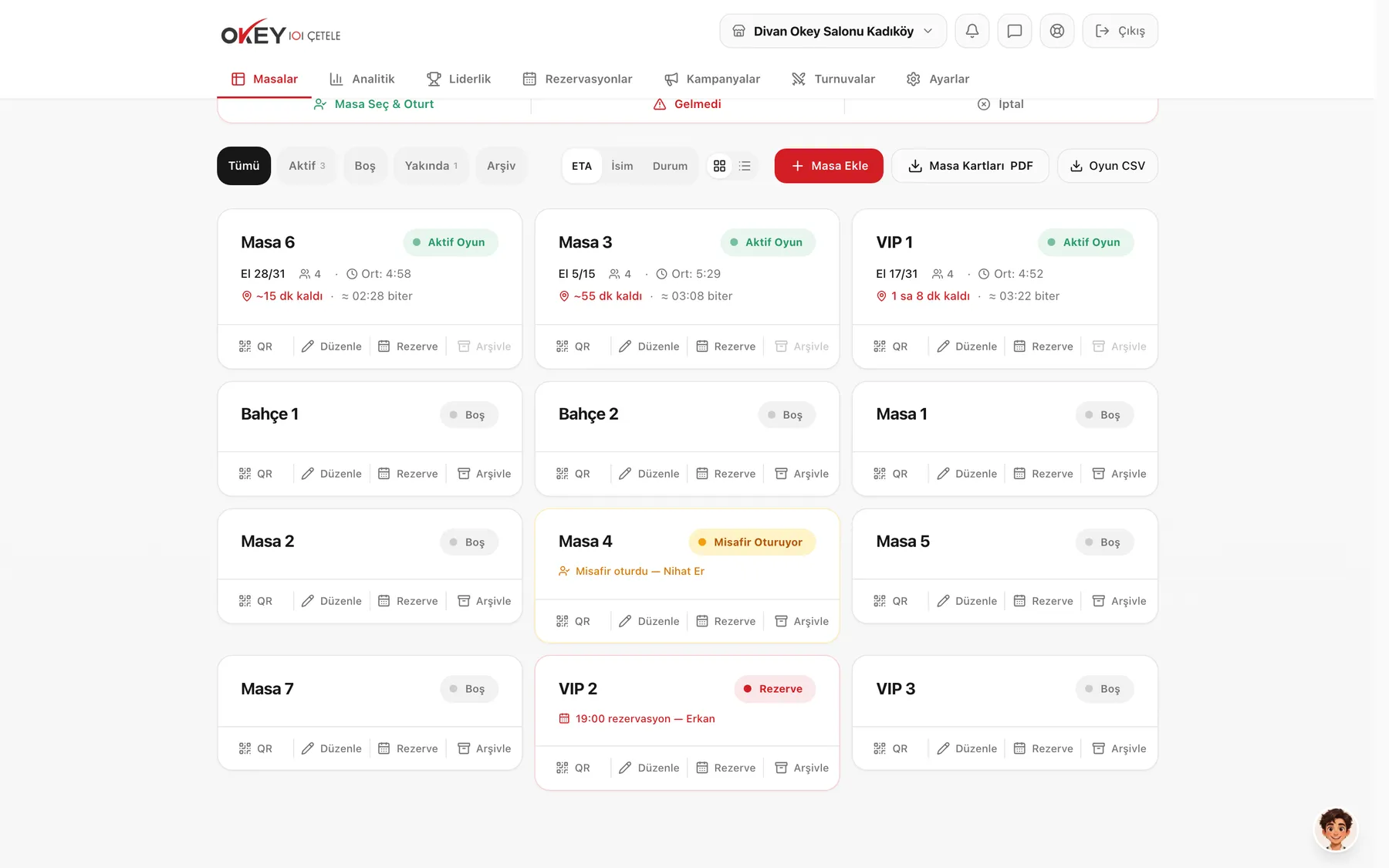Edit Masa 2 with Düzenle
1389x868 pixels.
(x=331, y=601)
